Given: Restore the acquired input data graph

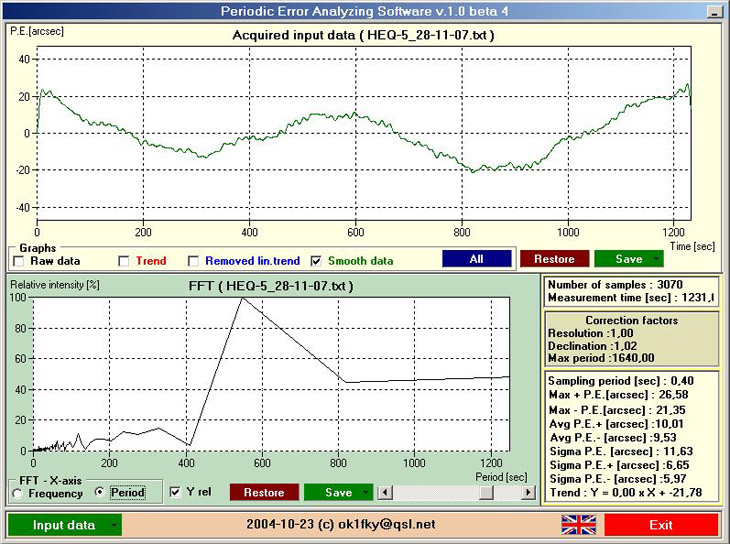Looking at the screenshot, I should point(554,259).
